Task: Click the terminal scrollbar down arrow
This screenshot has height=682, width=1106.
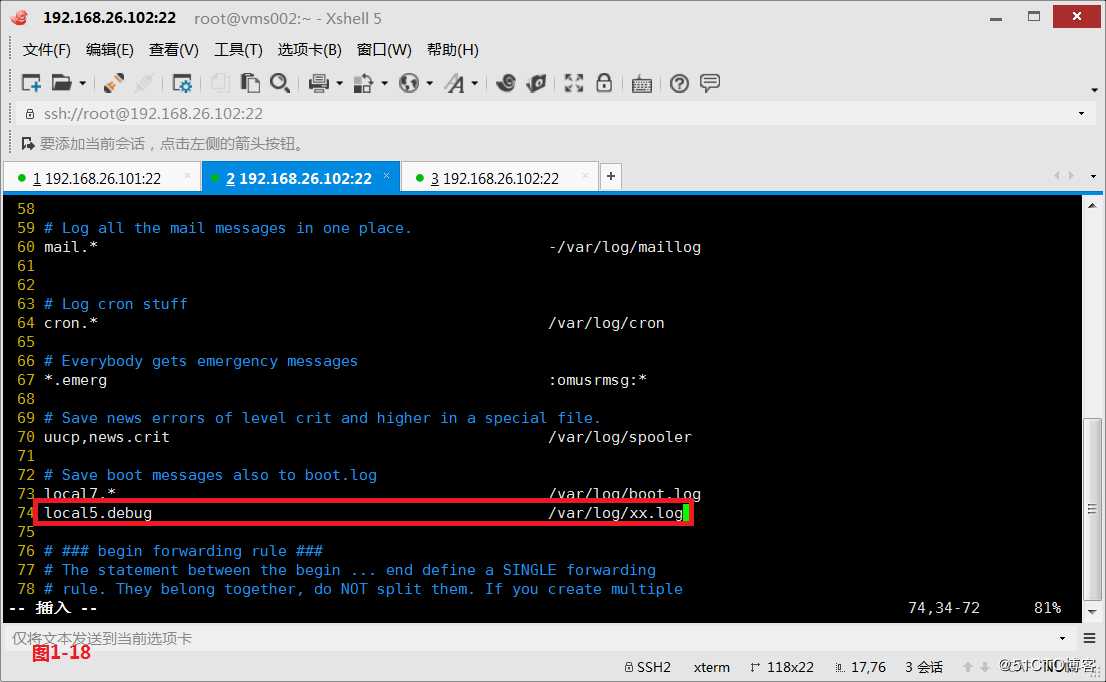Action: 1092,611
